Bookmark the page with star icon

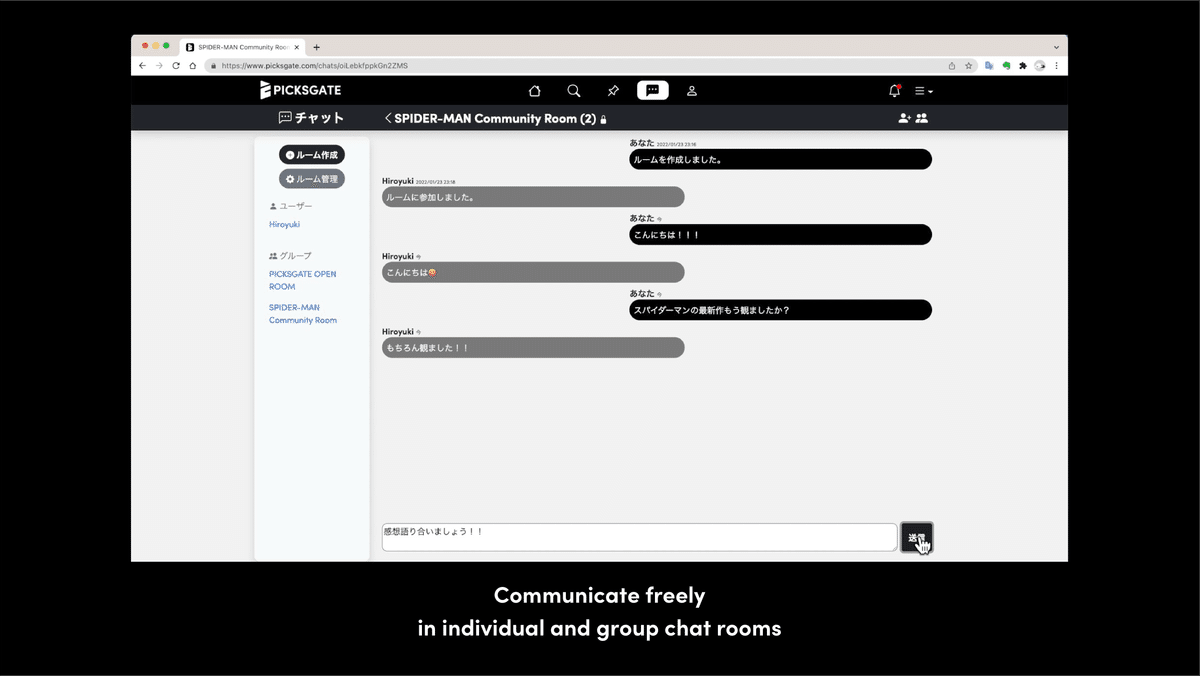968,66
